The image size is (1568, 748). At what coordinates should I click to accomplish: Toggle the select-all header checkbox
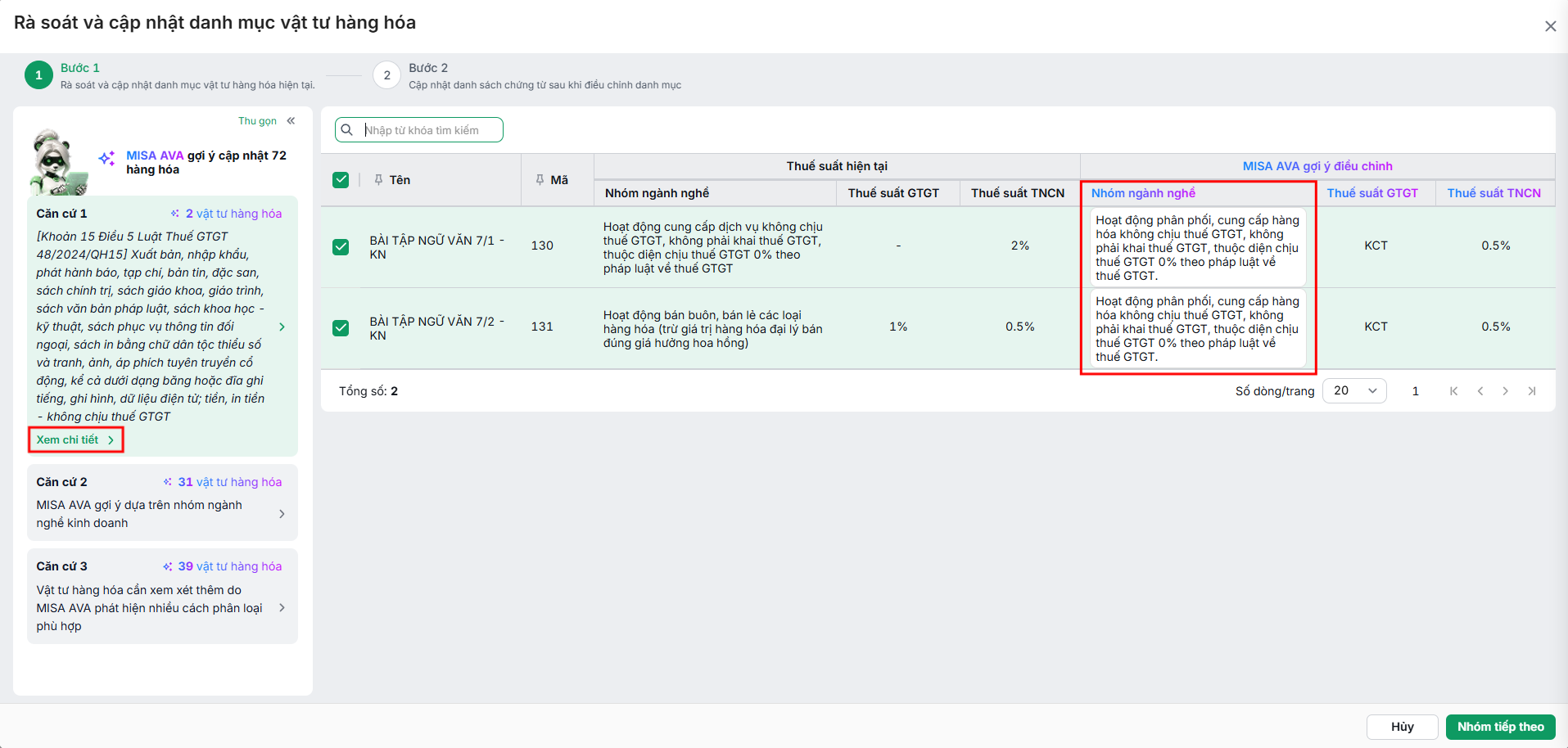[x=341, y=180]
